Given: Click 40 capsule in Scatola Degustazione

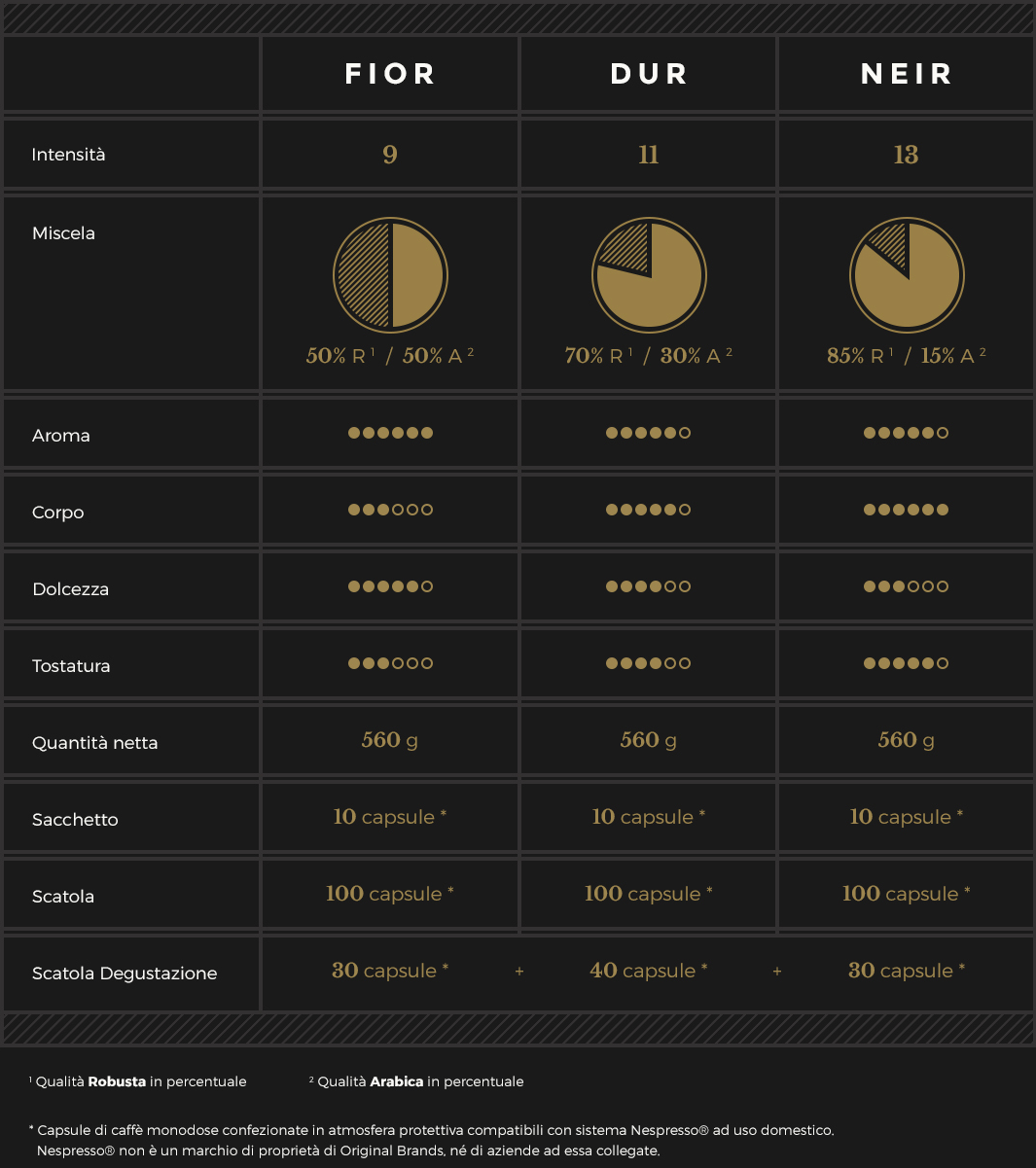Looking at the screenshot, I should [x=649, y=971].
